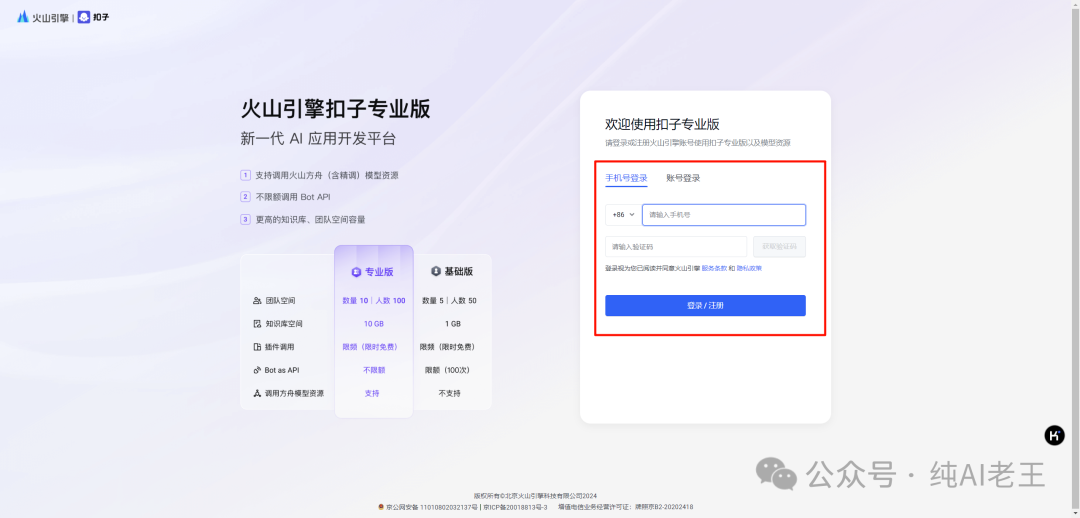Click the 限额（100次）cell
Viewport: 1080px width, 518px height.
pyautogui.click(x=447, y=370)
